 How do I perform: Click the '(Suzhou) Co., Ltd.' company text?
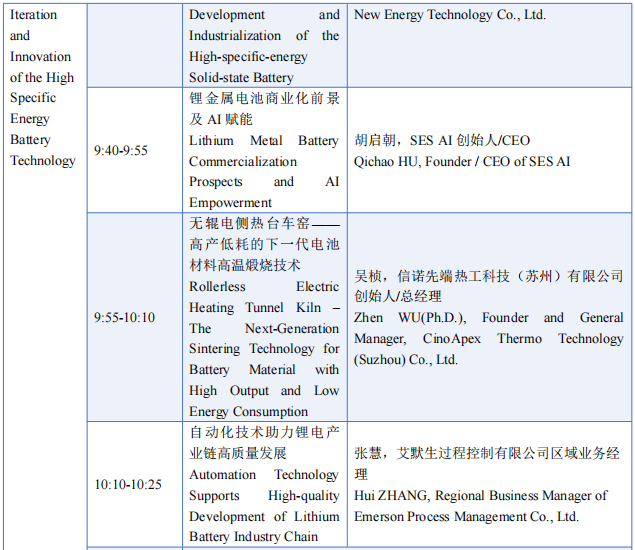(x=405, y=360)
